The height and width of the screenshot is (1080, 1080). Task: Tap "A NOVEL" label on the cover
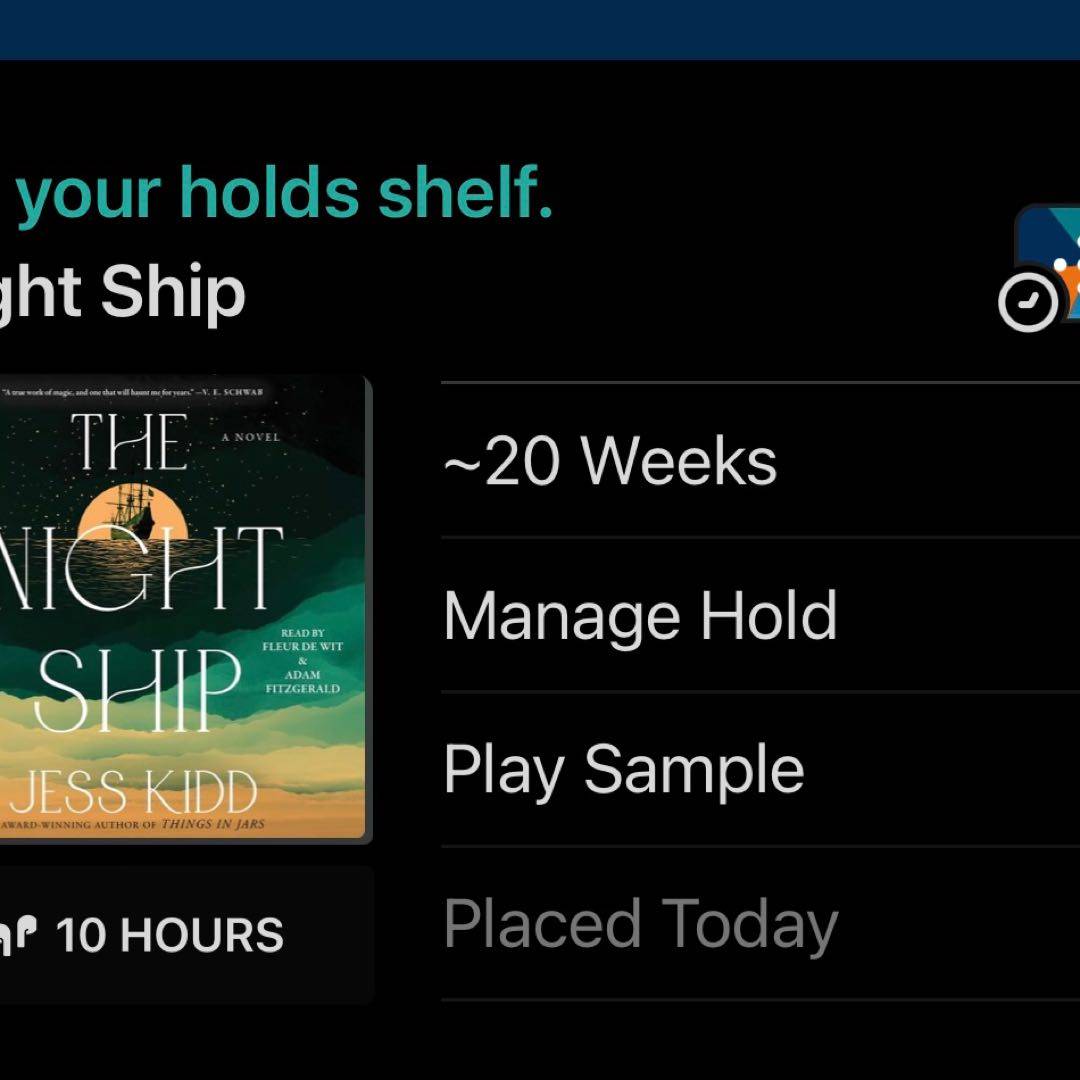point(250,437)
